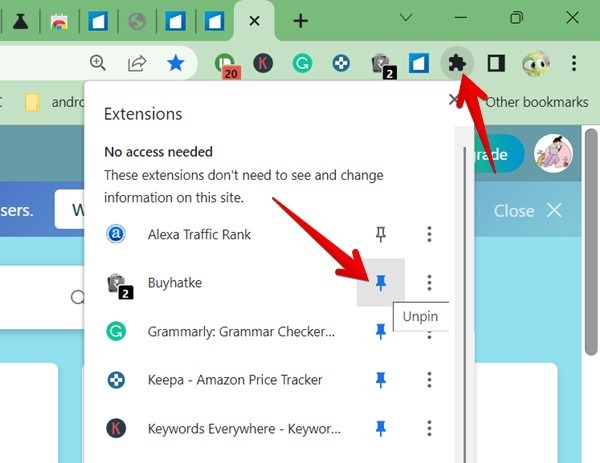Click the share page icon
This screenshot has width=600, height=463.
pos(137,63)
